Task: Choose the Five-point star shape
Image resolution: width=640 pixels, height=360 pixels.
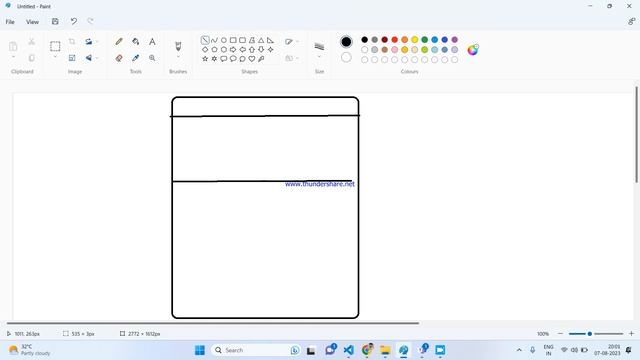Action: [x=205, y=59]
